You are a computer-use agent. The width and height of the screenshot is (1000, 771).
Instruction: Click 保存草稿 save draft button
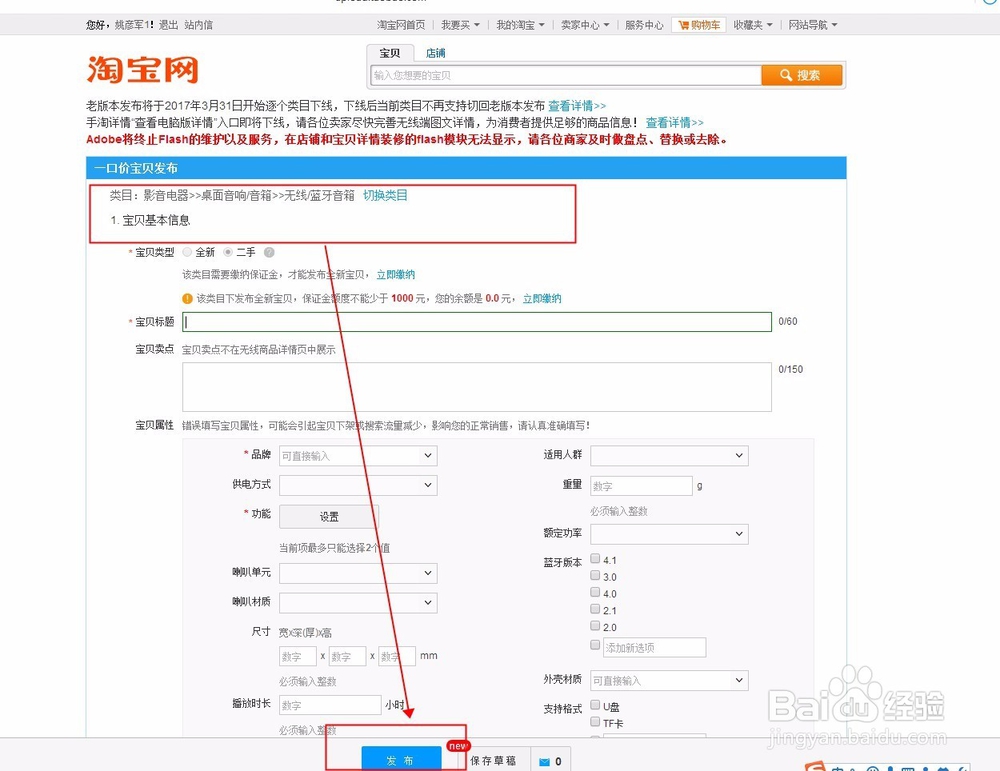point(493,761)
